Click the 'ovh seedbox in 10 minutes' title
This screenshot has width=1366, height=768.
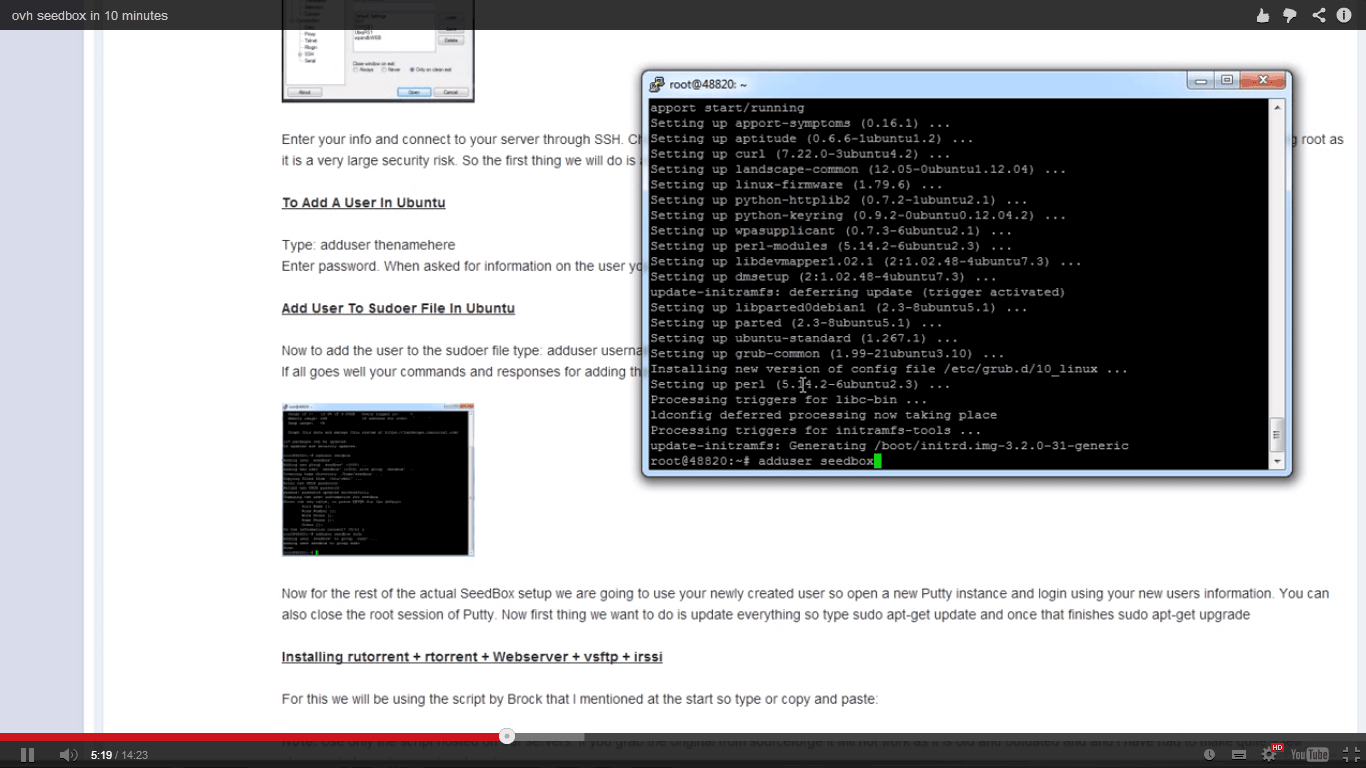click(x=90, y=15)
